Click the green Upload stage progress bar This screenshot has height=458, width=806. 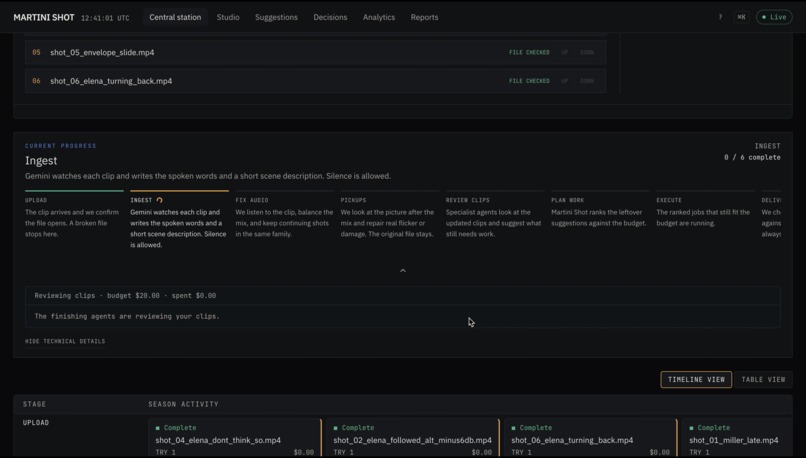(x=74, y=191)
